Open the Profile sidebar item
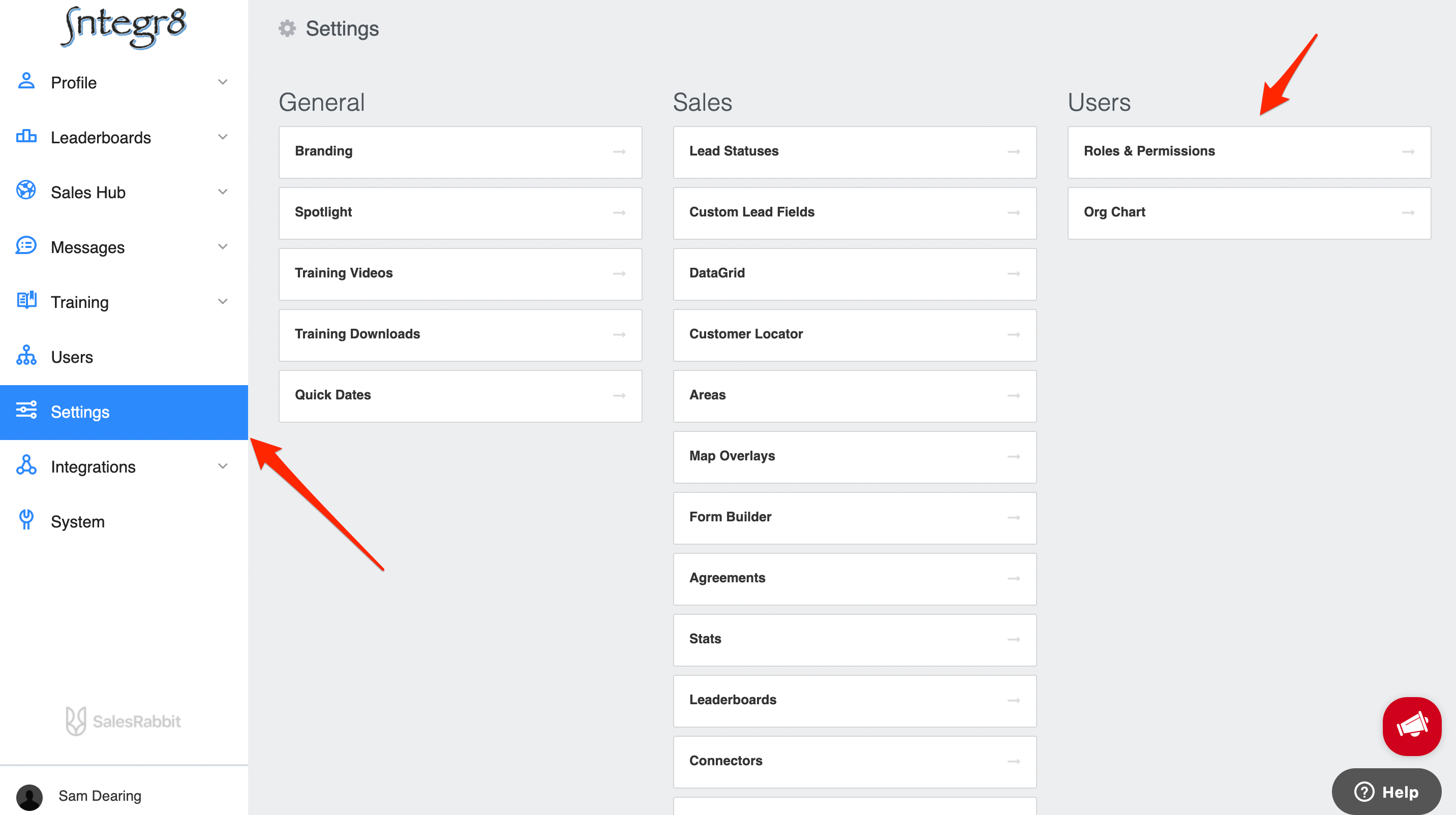Viewport: 1456px width, 815px height. click(x=124, y=82)
